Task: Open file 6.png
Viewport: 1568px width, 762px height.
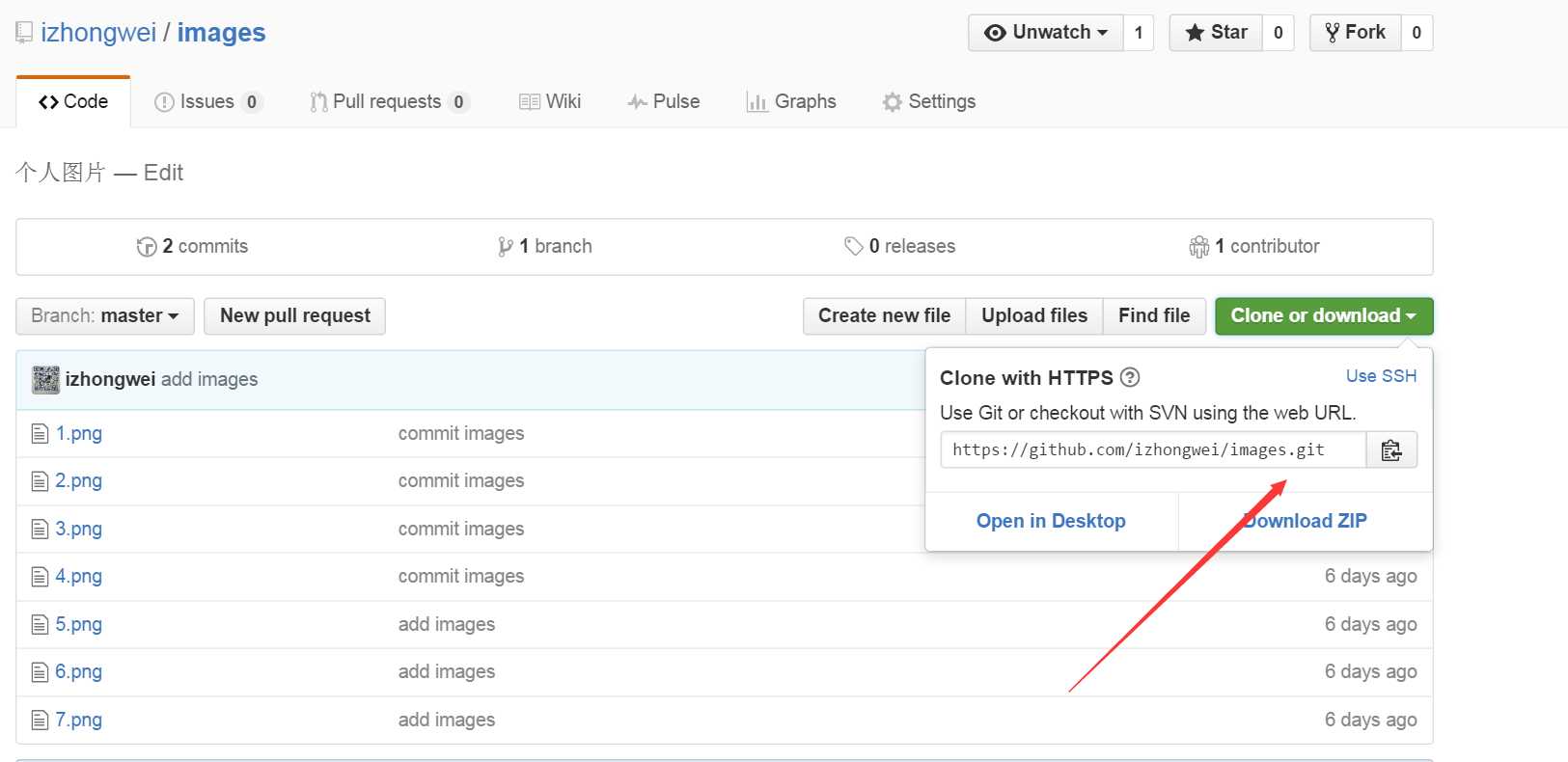Action: click(79, 672)
